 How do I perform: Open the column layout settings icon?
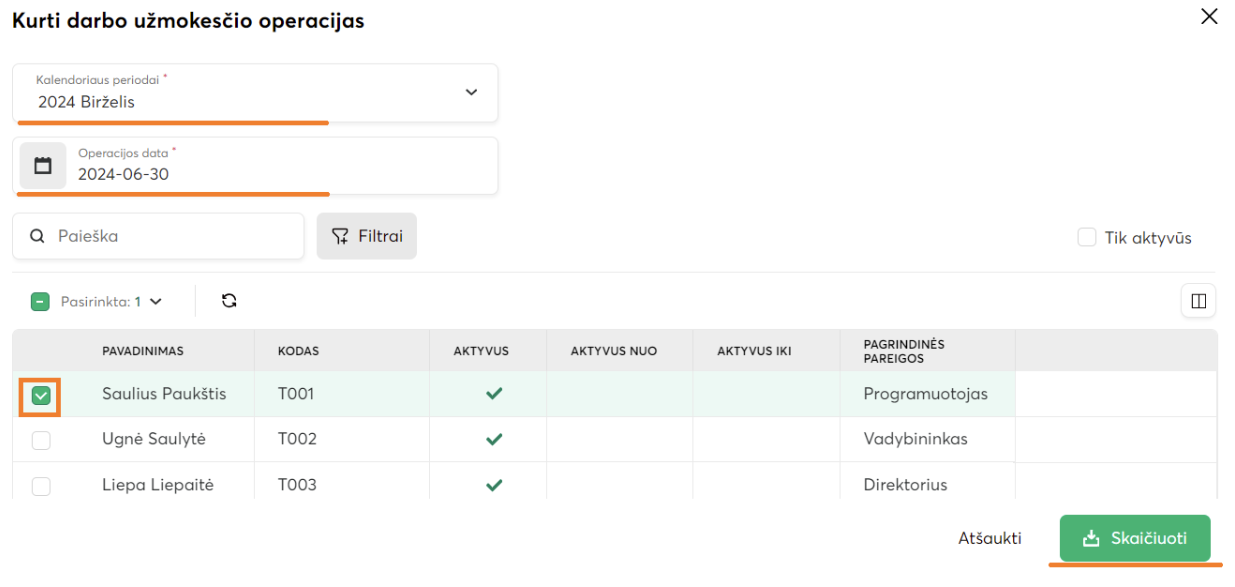tap(1198, 300)
